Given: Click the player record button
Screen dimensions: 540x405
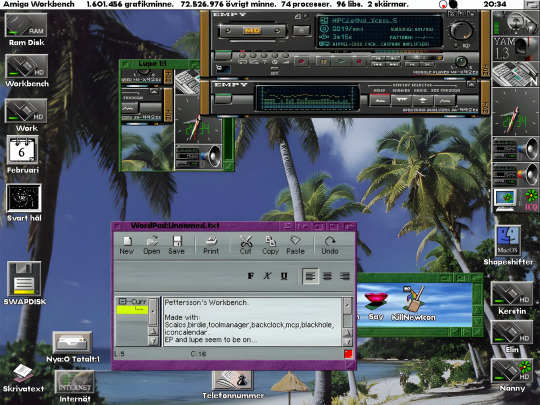Looking at the screenshot, I should (302, 62).
